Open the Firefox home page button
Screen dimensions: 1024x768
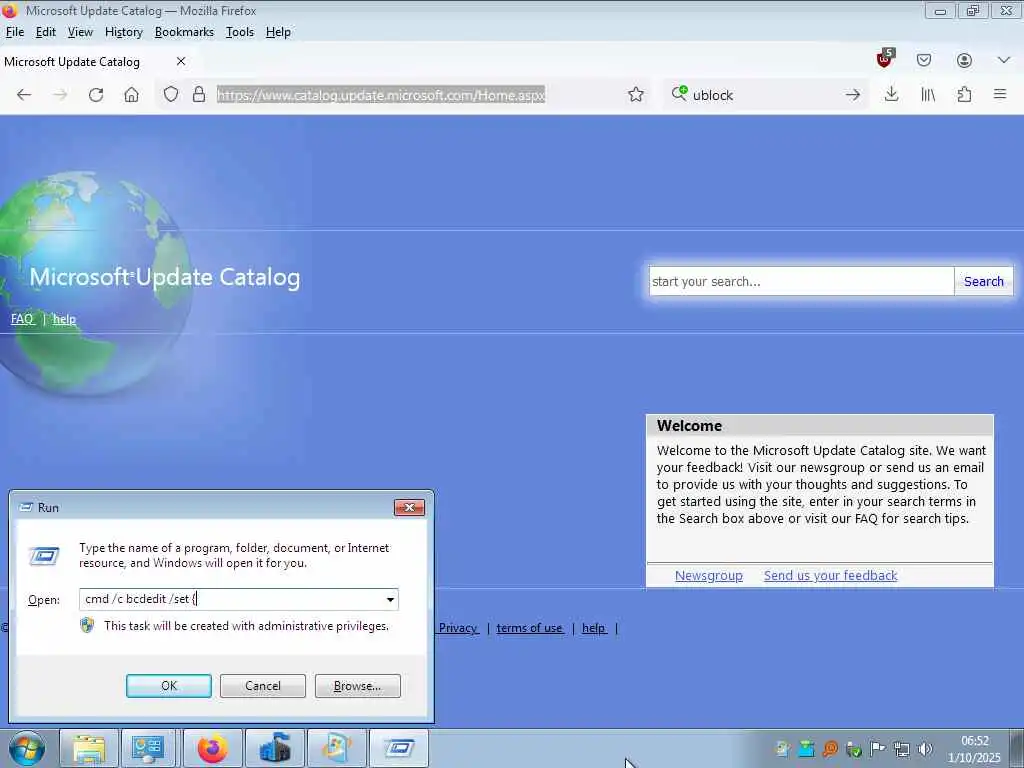coord(131,95)
